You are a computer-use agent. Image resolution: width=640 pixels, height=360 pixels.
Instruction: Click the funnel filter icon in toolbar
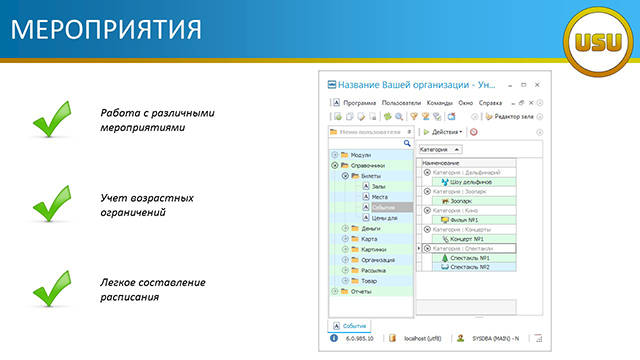(x=414, y=117)
